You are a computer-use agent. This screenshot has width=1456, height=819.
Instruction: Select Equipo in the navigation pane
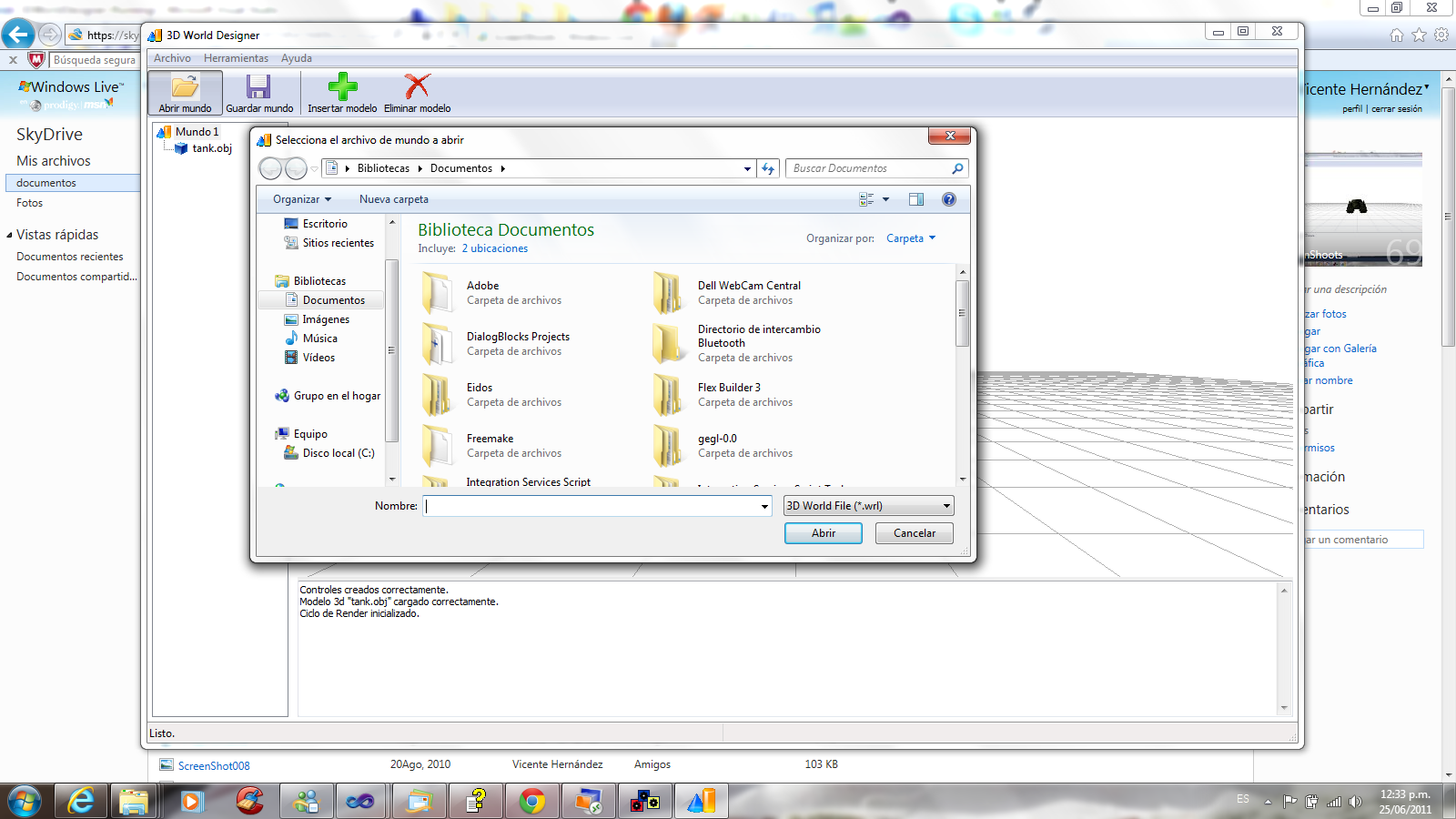310,434
